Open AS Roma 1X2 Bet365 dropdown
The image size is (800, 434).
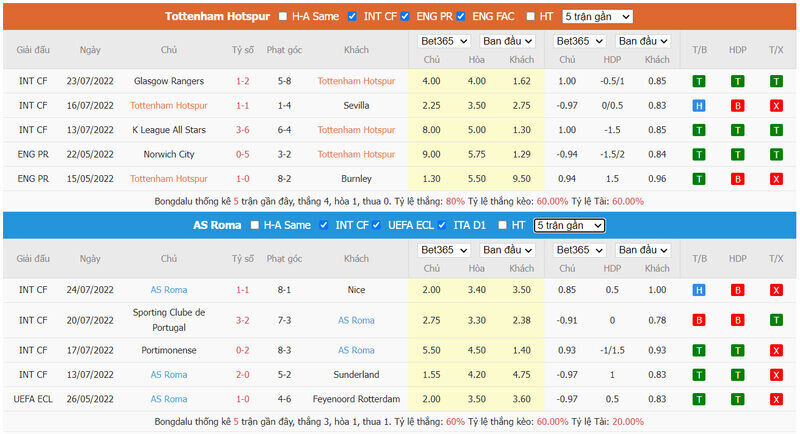444,250
